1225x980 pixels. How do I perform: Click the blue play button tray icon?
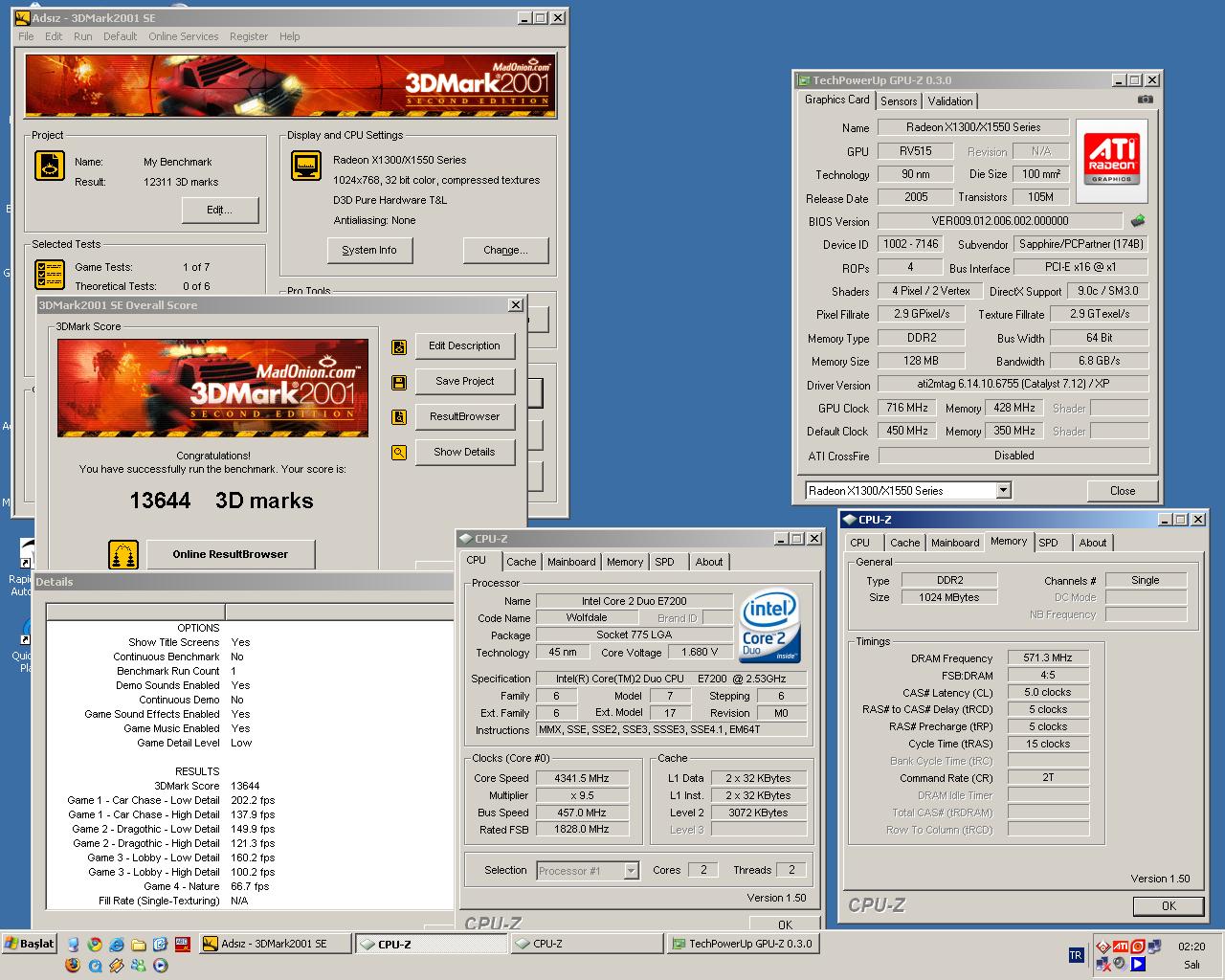(x=1138, y=964)
